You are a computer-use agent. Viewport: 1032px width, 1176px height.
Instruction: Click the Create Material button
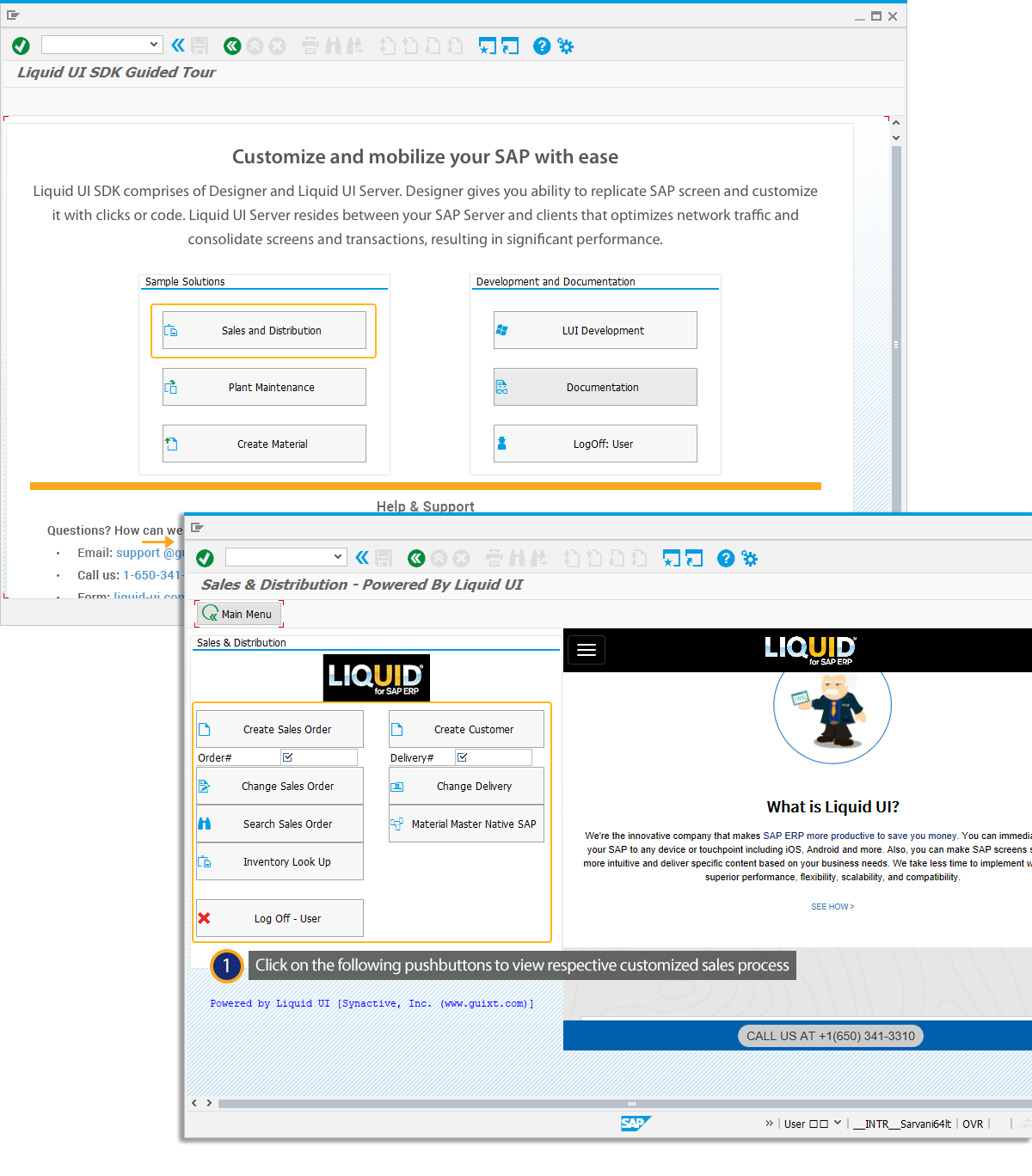(264, 444)
